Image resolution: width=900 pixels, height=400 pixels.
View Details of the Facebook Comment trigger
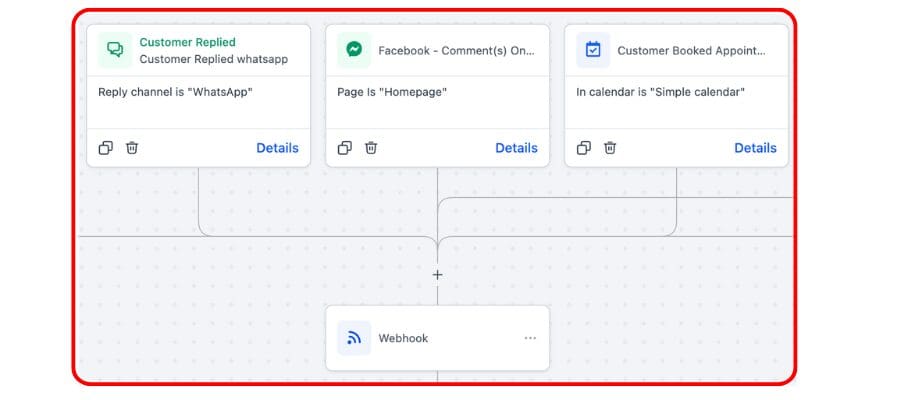516,148
